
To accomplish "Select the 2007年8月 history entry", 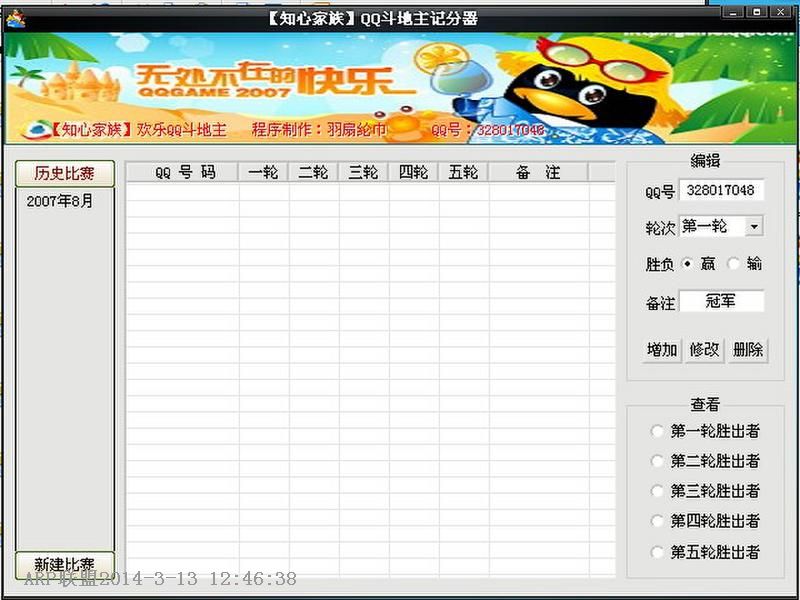I will [60, 202].
